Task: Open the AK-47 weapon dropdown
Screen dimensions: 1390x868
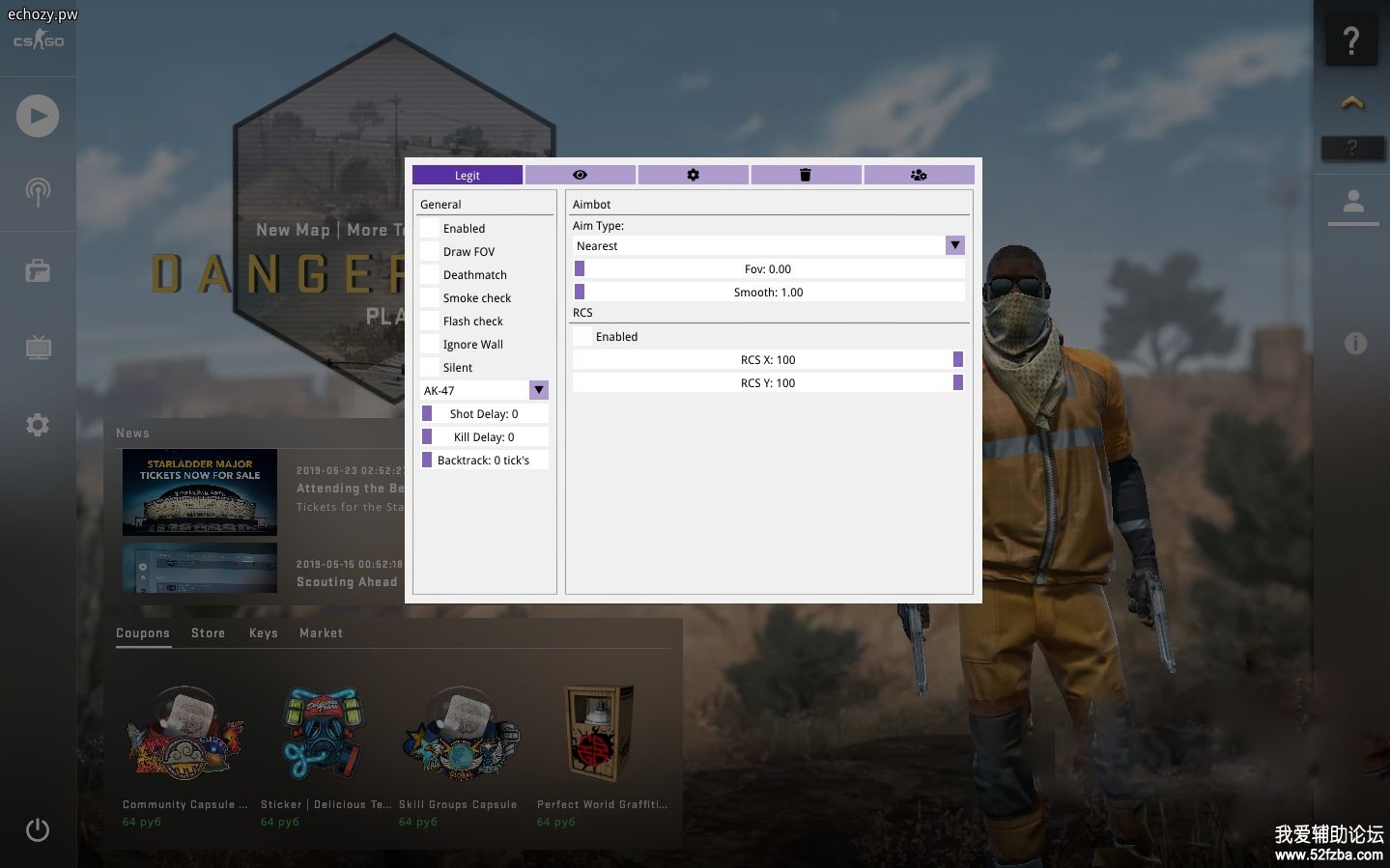Action: (x=538, y=390)
